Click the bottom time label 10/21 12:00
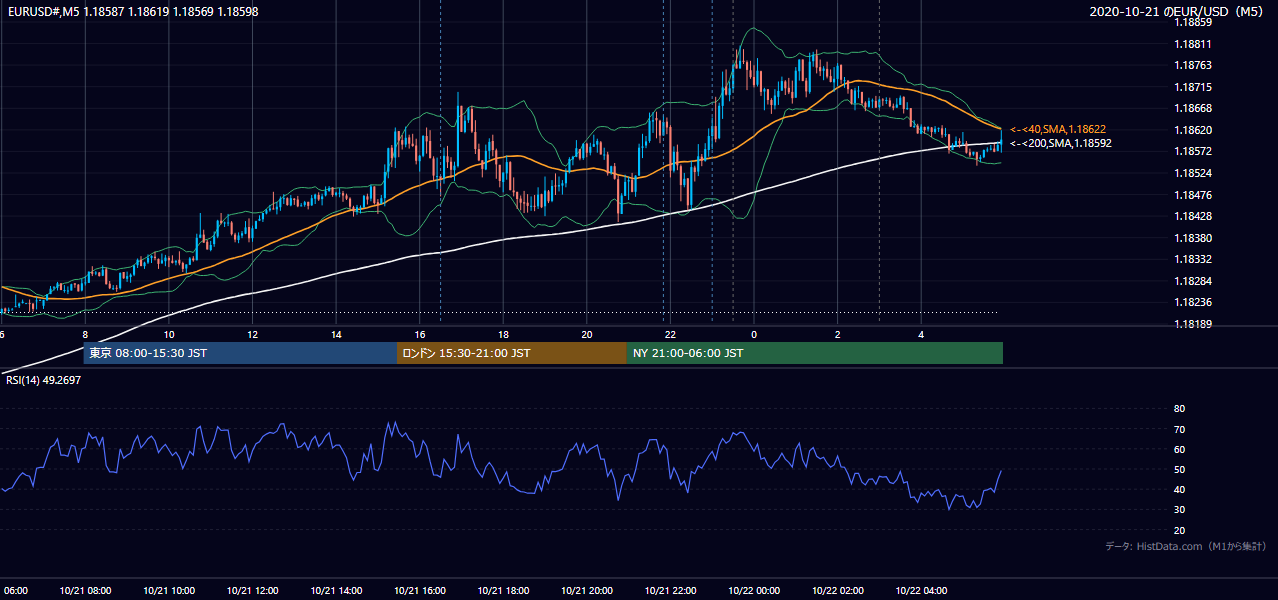 (x=252, y=591)
